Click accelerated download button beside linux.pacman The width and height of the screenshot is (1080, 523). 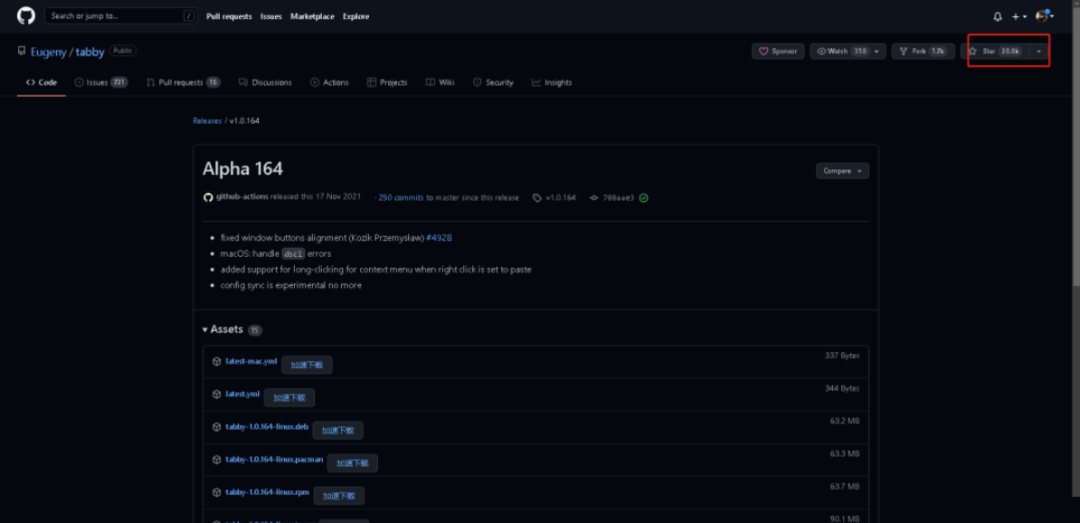352,463
